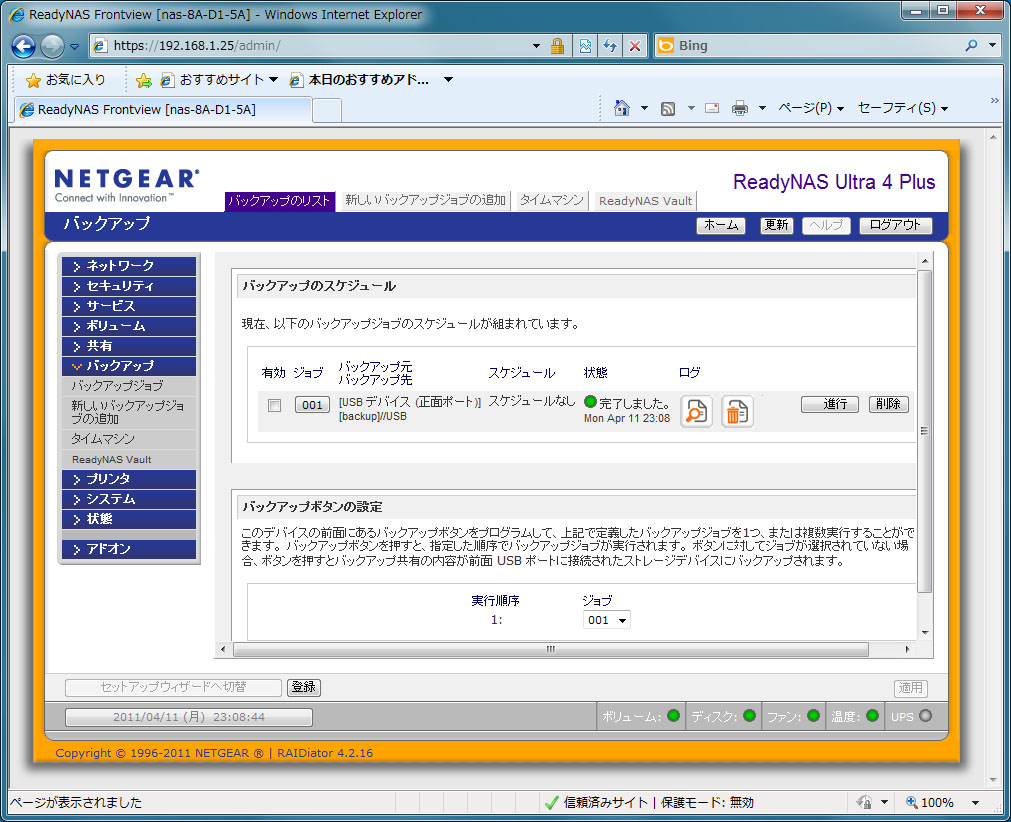Click the view log magnifier icon
The width and height of the screenshot is (1011, 822).
tap(696, 411)
